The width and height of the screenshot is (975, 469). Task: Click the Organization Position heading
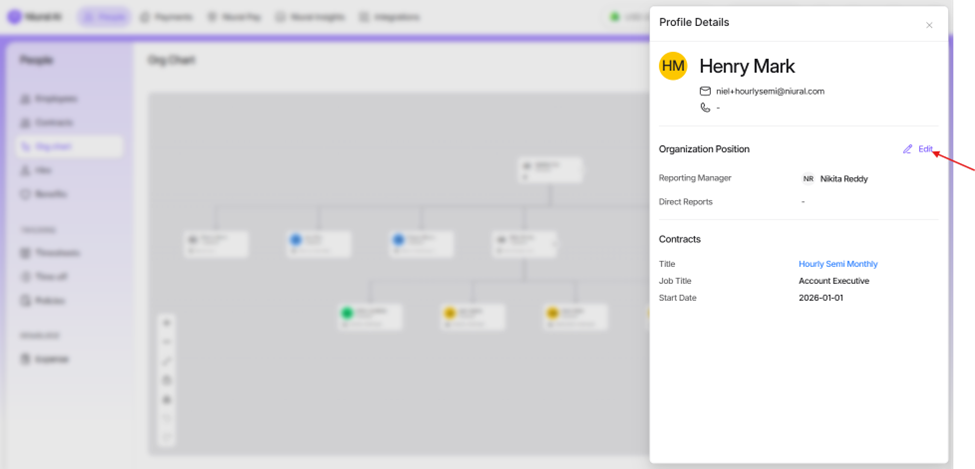click(x=704, y=149)
